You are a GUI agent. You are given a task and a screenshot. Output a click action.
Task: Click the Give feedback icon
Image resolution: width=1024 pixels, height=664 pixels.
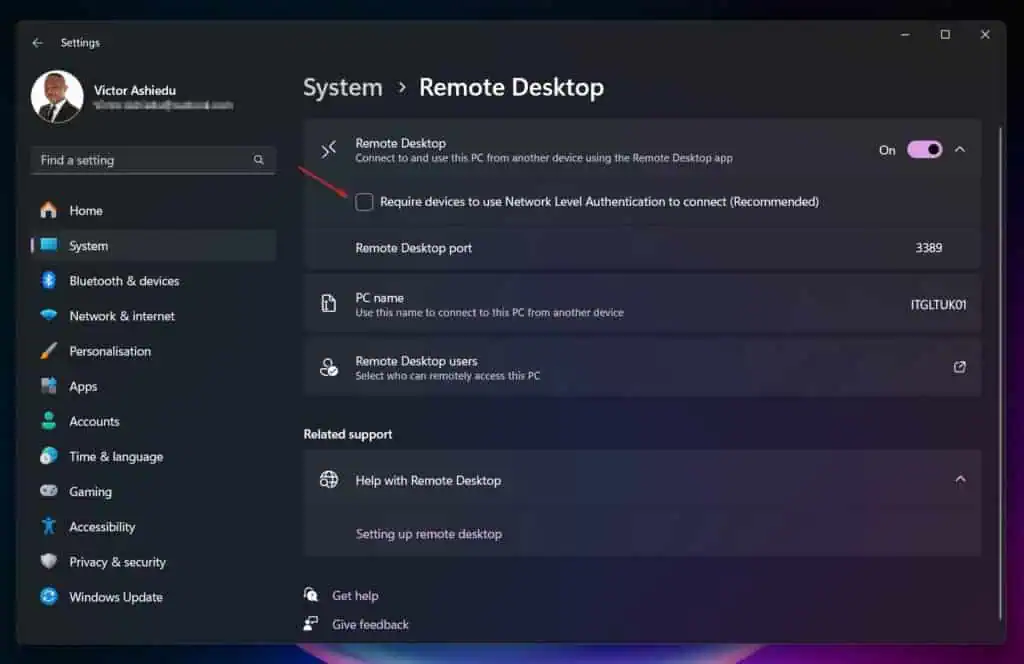[x=311, y=624]
